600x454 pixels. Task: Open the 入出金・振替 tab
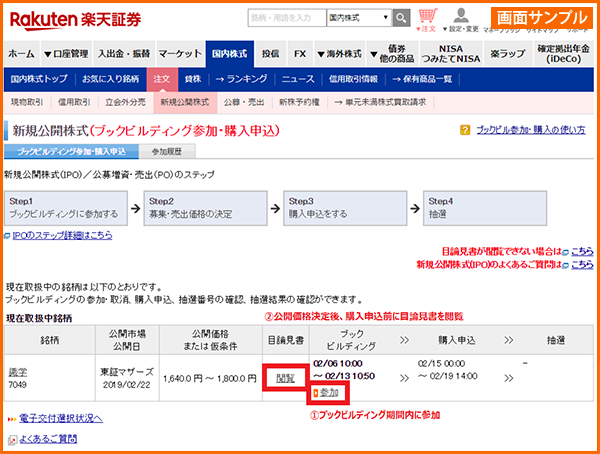click(124, 54)
